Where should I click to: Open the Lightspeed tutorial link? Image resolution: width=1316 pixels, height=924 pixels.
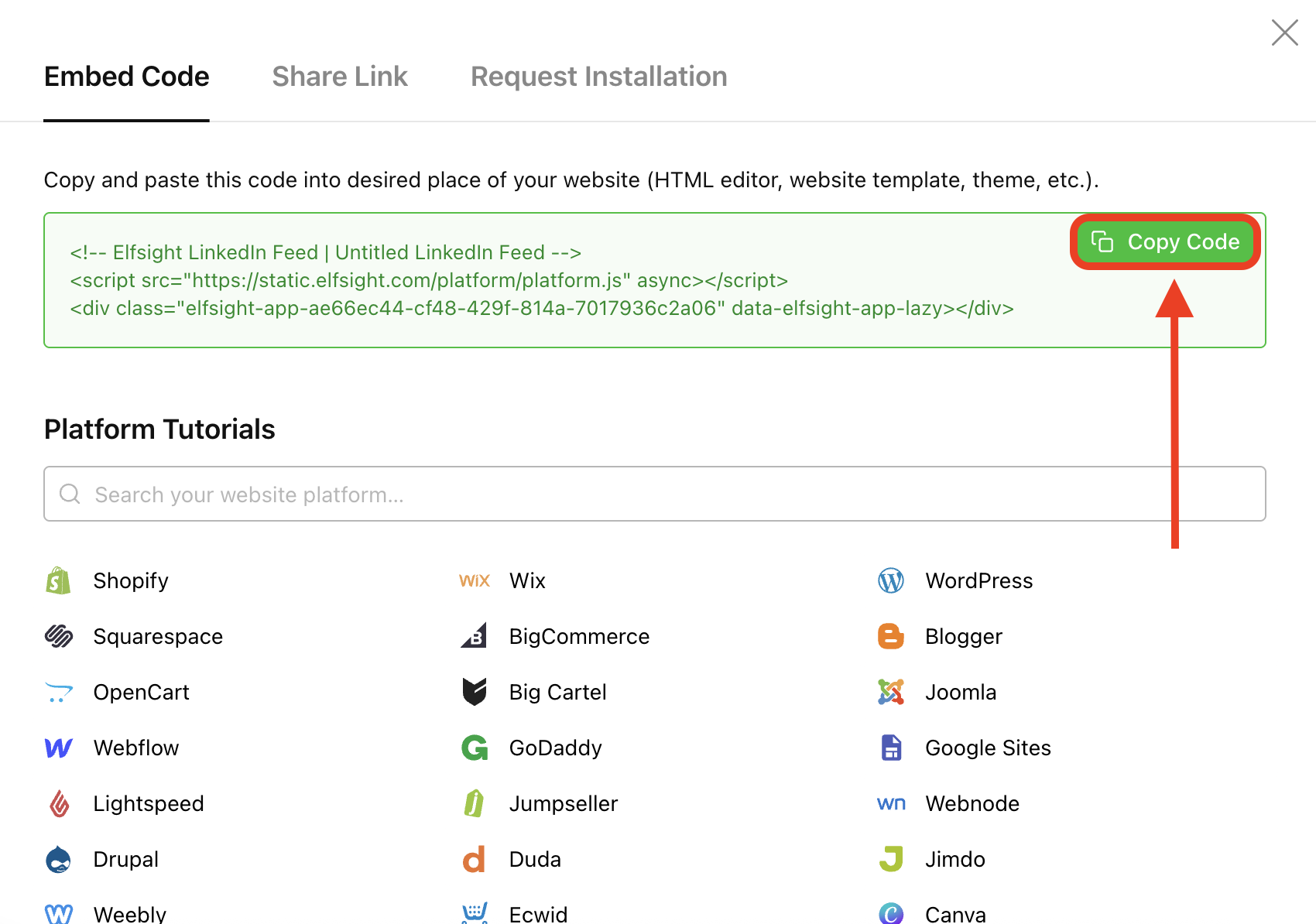(149, 803)
